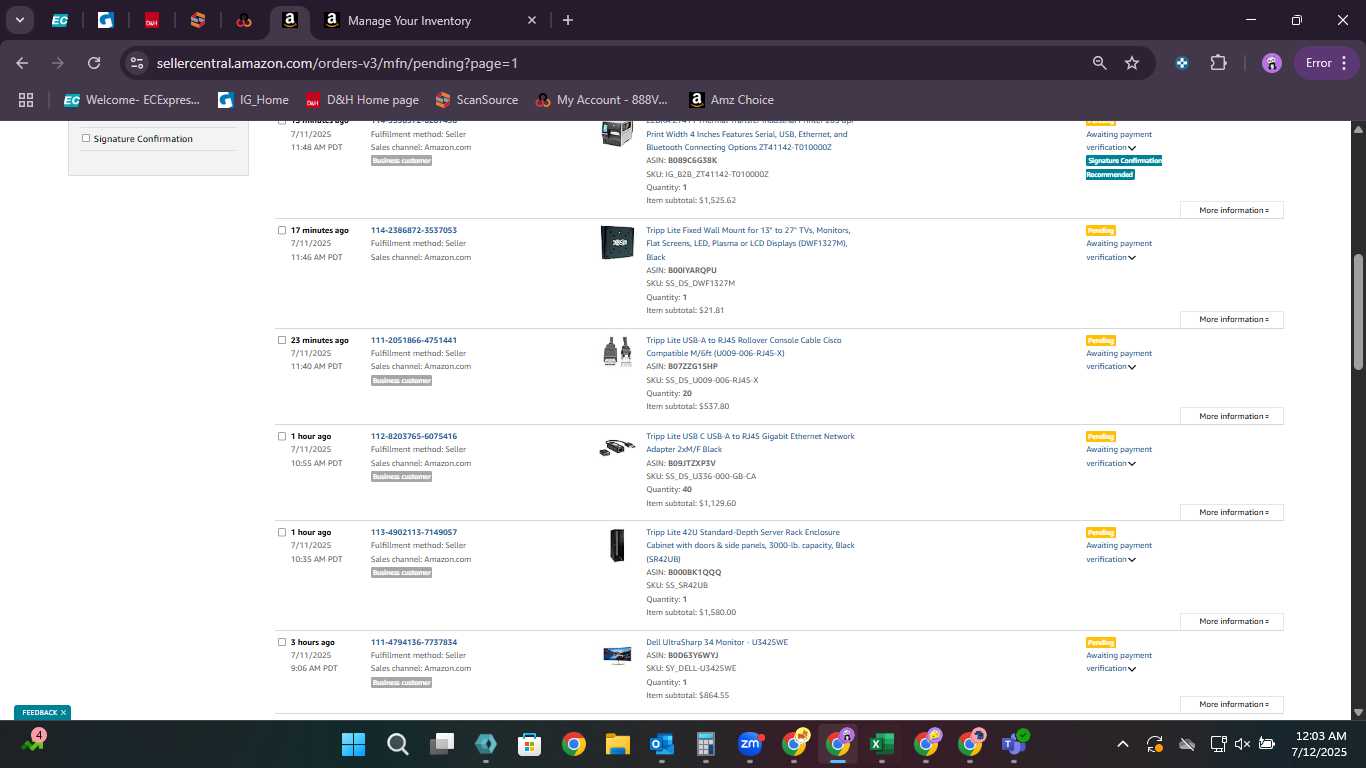Open the blue extension icon in toolbar
Viewport: 1366px width, 768px height.
click(1182, 63)
